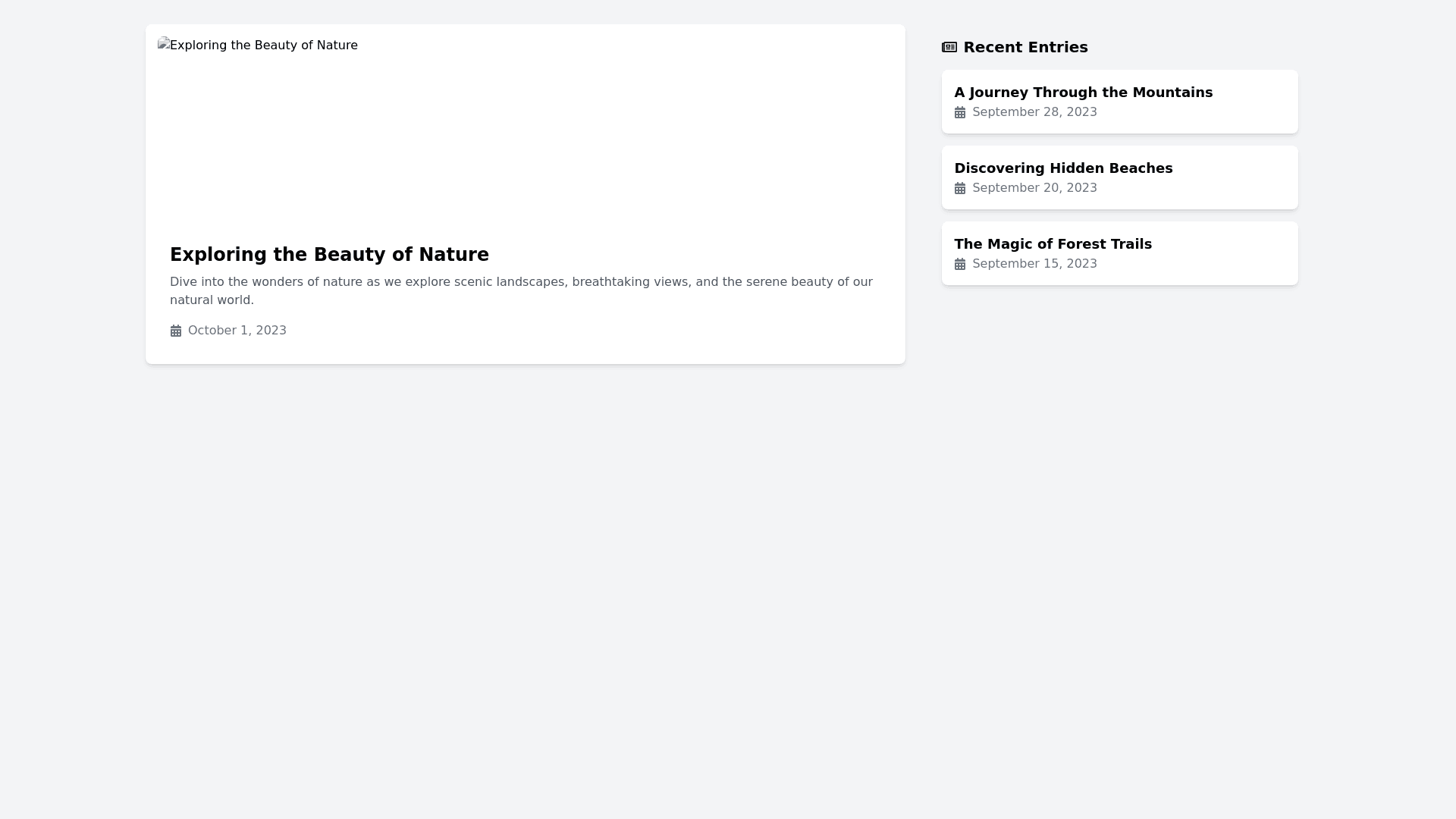Click the newspaper icon beside Recent Entries

[x=949, y=47]
